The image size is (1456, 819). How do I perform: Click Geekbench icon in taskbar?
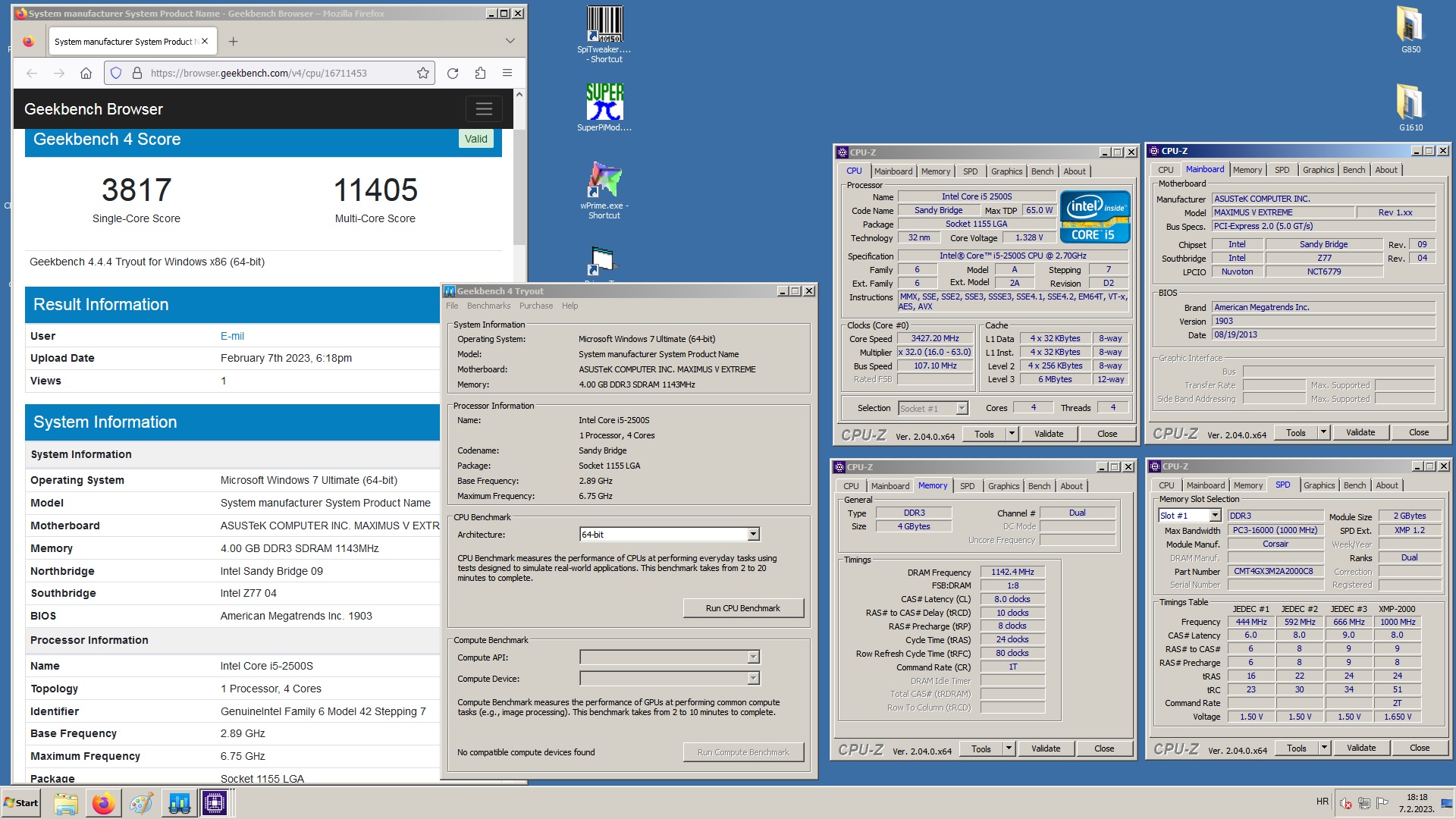(179, 803)
